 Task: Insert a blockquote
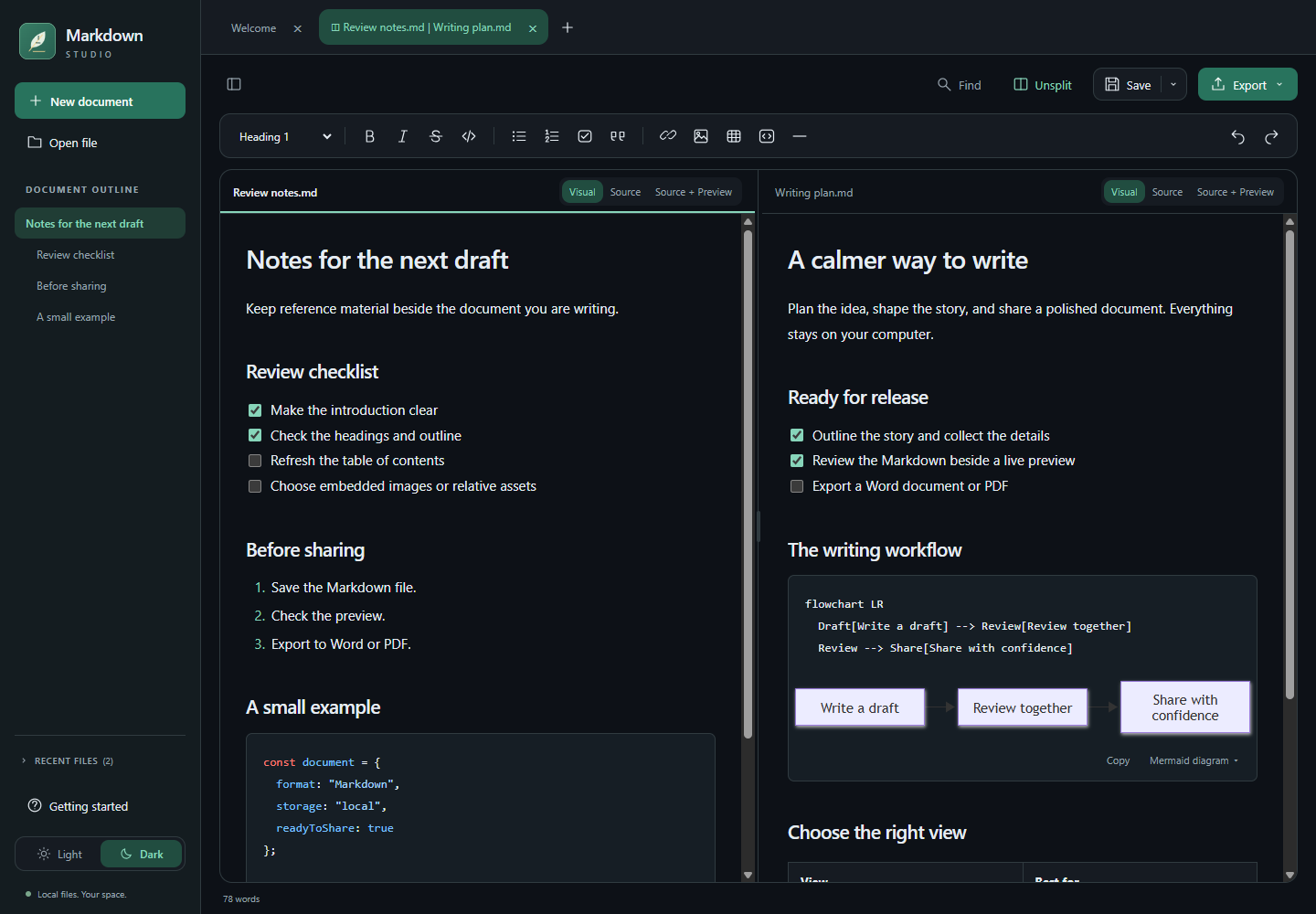point(618,136)
